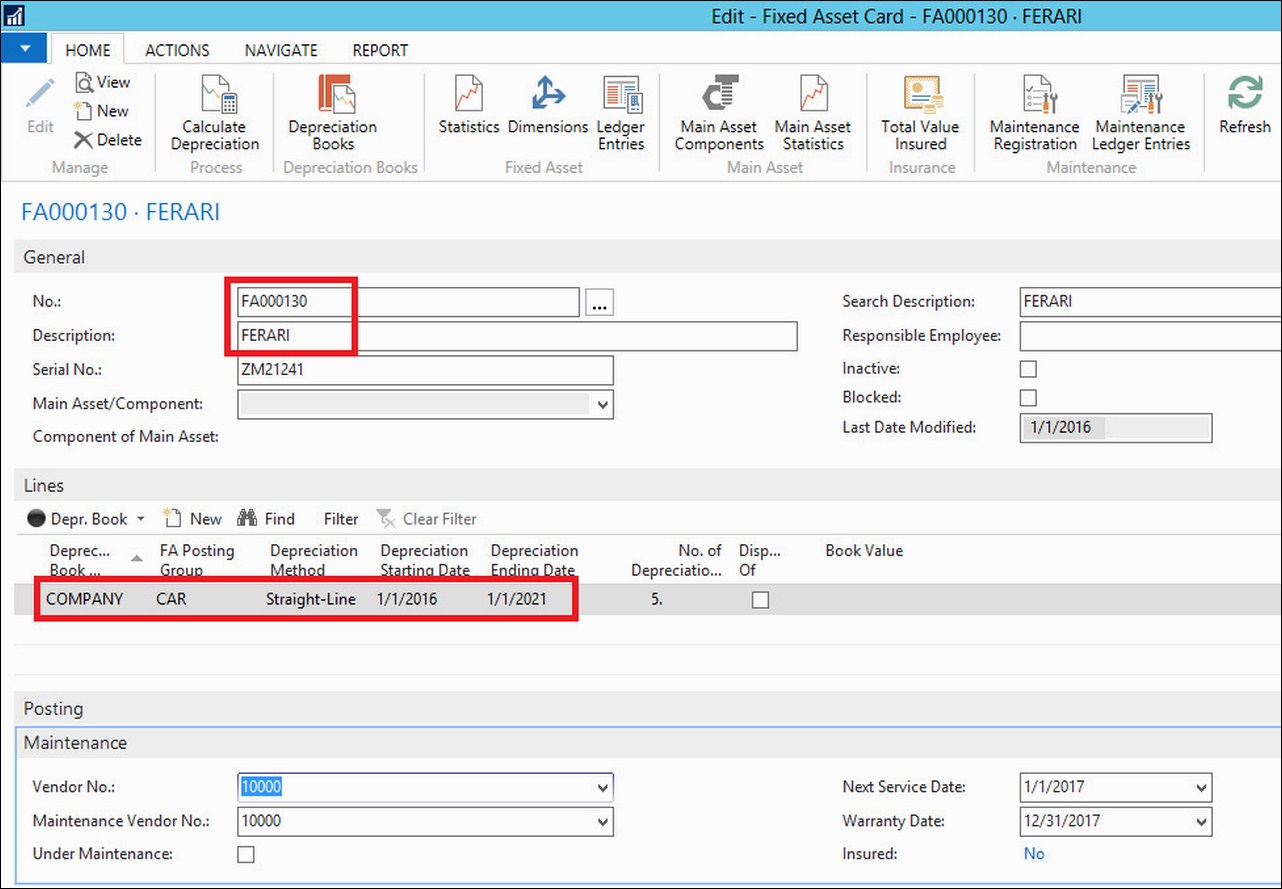This screenshot has height=889, width=1282.
Task: Open Ledger Entries
Action: point(621,112)
